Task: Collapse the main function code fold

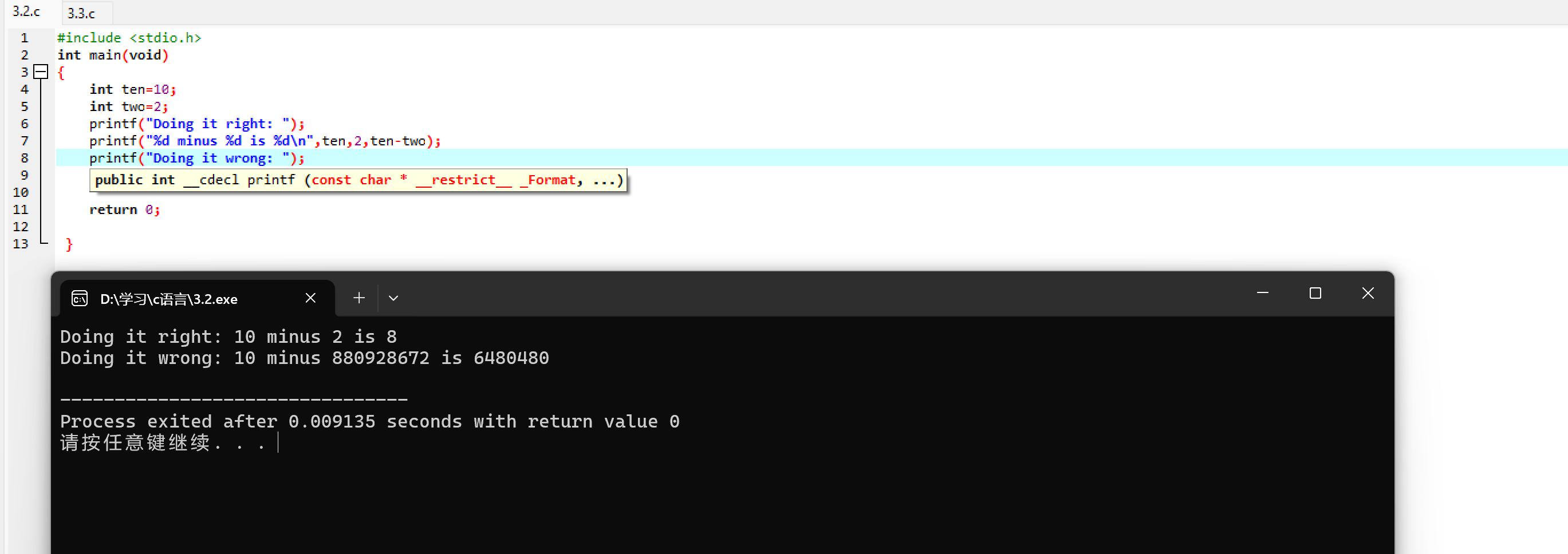Action: [41, 72]
